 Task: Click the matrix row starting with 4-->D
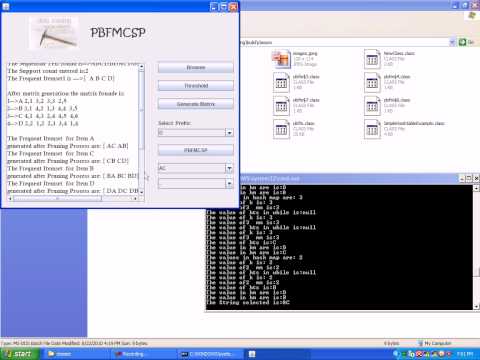[x=43, y=124]
